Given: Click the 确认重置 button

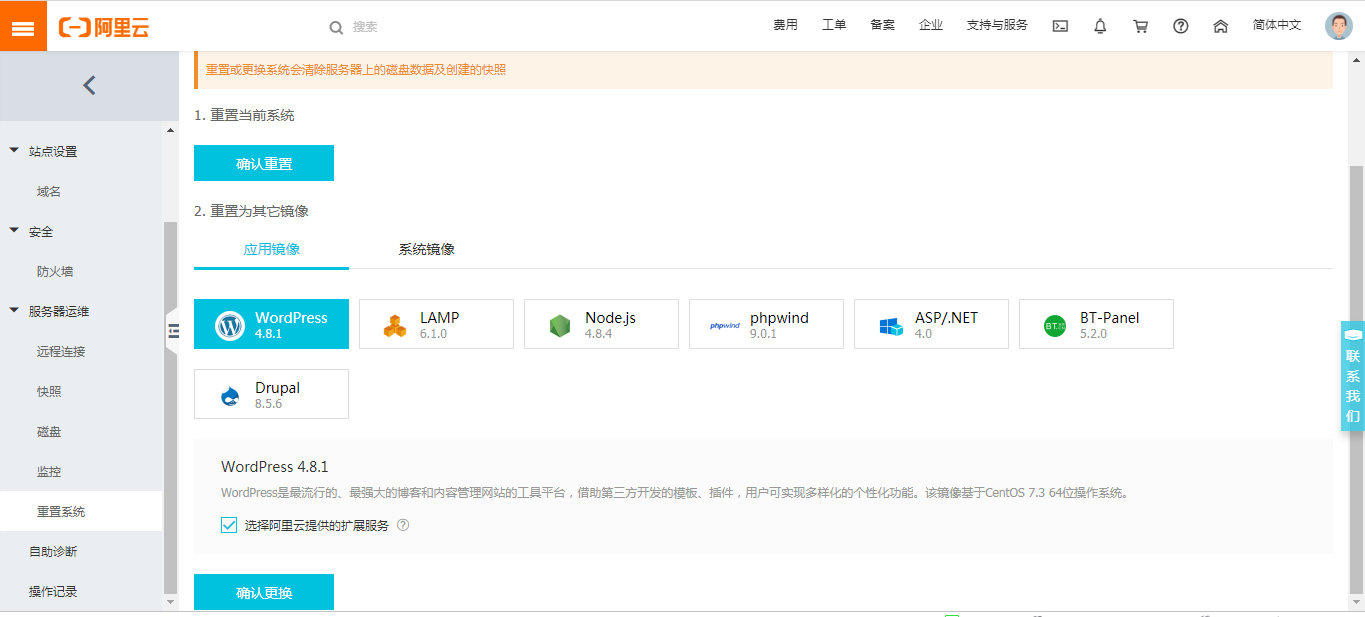Looking at the screenshot, I should (x=264, y=163).
